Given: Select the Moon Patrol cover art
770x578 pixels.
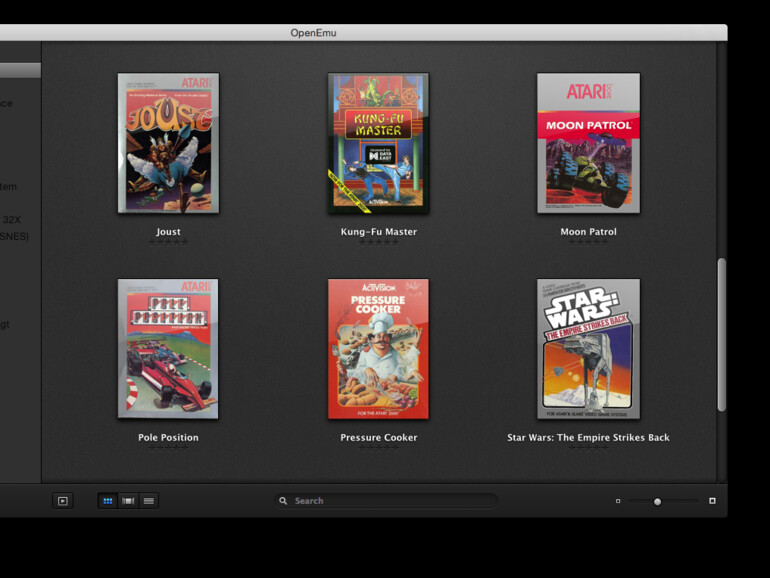Looking at the screenshot, I should point(588,143).
